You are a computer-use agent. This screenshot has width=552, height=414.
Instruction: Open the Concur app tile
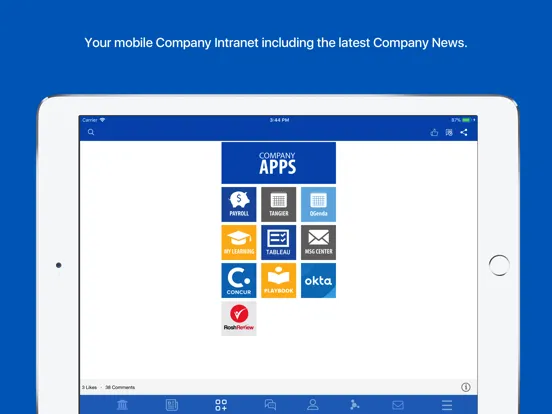point(239,280)
